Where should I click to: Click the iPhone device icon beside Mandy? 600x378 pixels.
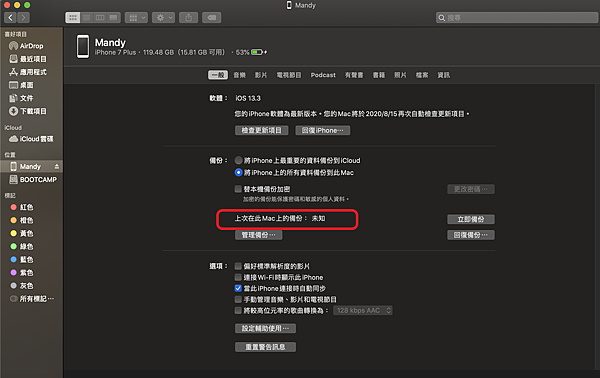point(83,46)
